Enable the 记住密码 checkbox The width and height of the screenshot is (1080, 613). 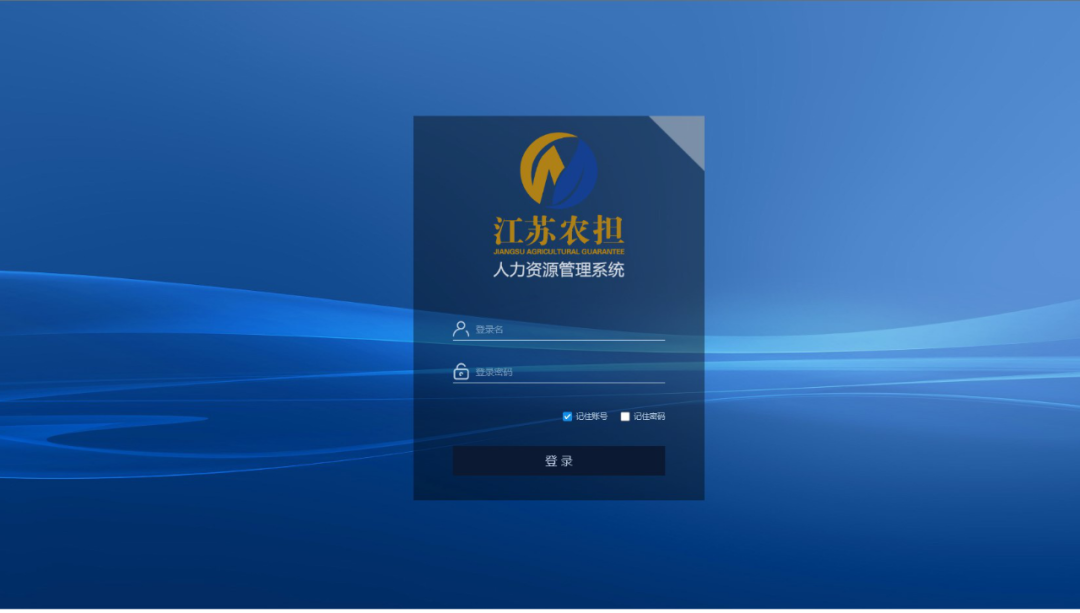(x=625, y=417)
